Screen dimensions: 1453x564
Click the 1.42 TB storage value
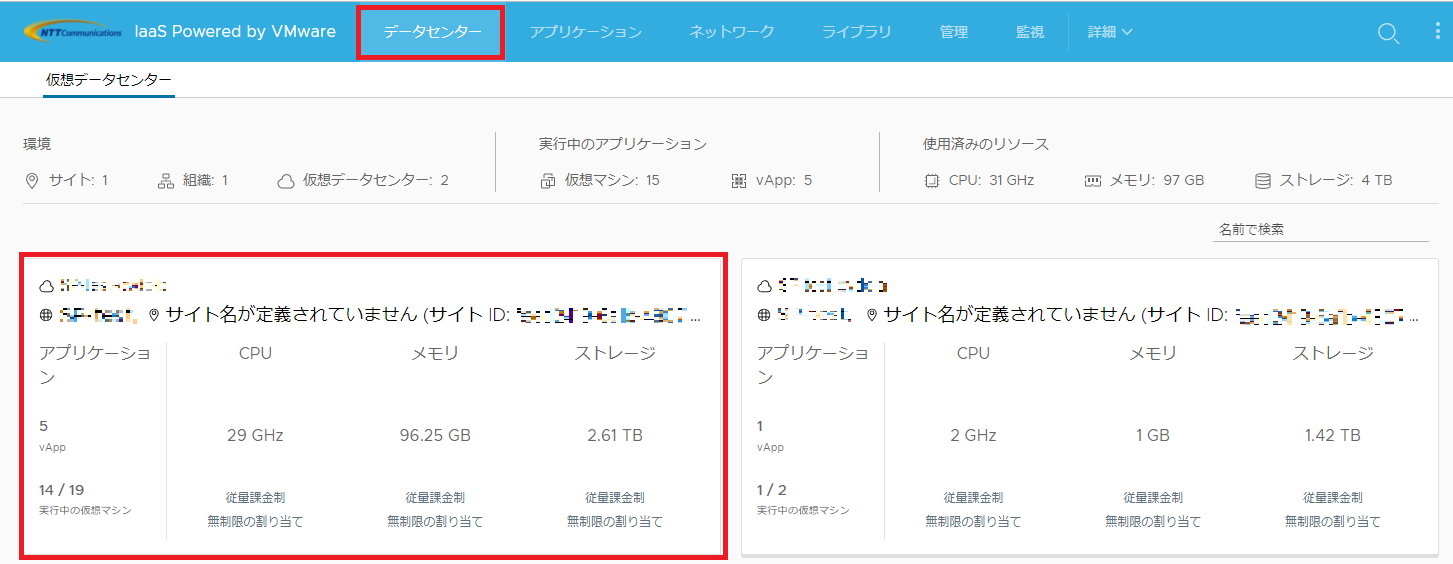coord(1332,435)
